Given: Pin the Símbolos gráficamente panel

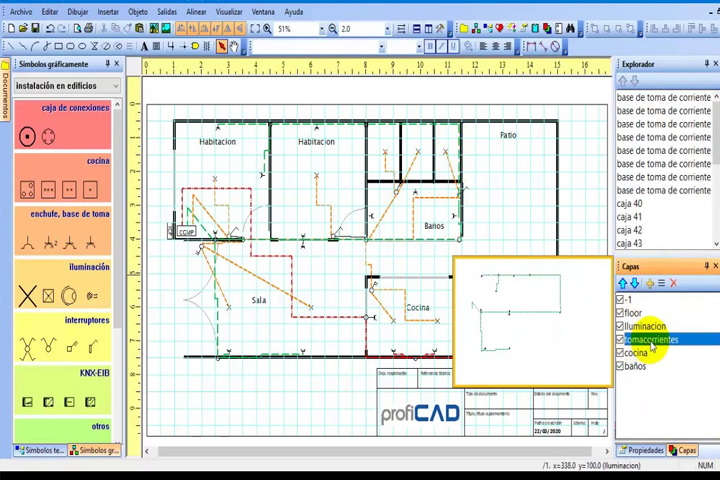Looking at the screenshot, I should coord(107,63).
